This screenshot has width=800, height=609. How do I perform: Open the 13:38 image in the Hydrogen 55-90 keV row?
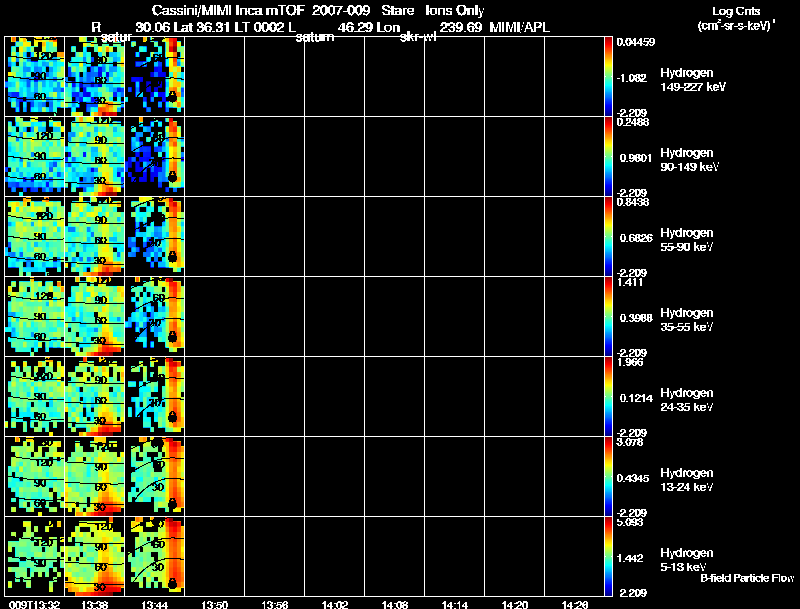[x=95, y=237]
